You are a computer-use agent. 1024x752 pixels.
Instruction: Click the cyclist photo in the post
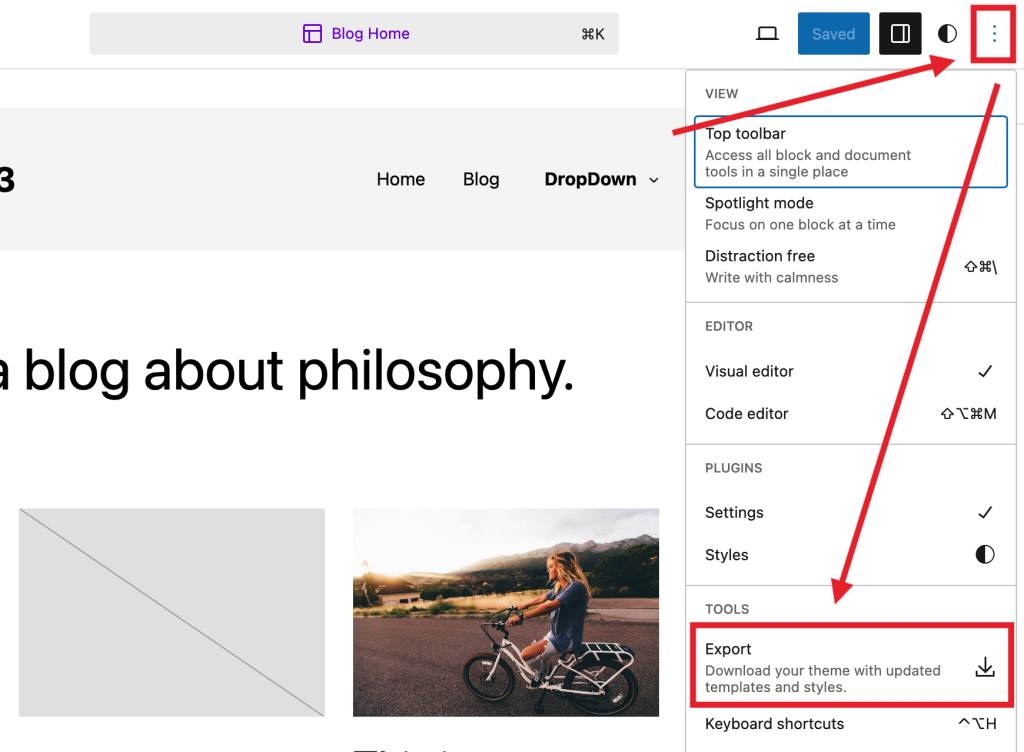pos(506,612)
